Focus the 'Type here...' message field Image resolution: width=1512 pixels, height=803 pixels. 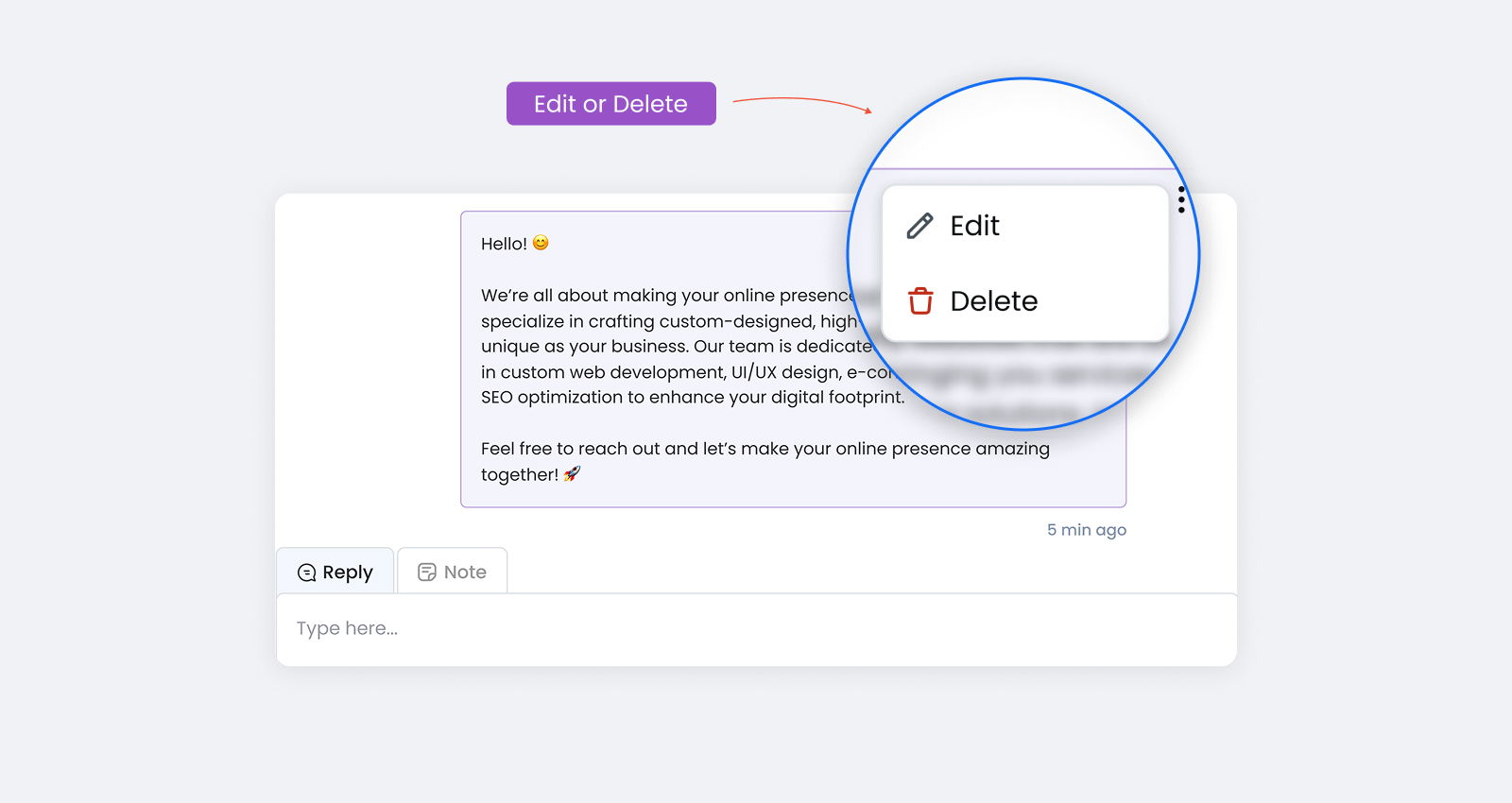pos(756,629)
